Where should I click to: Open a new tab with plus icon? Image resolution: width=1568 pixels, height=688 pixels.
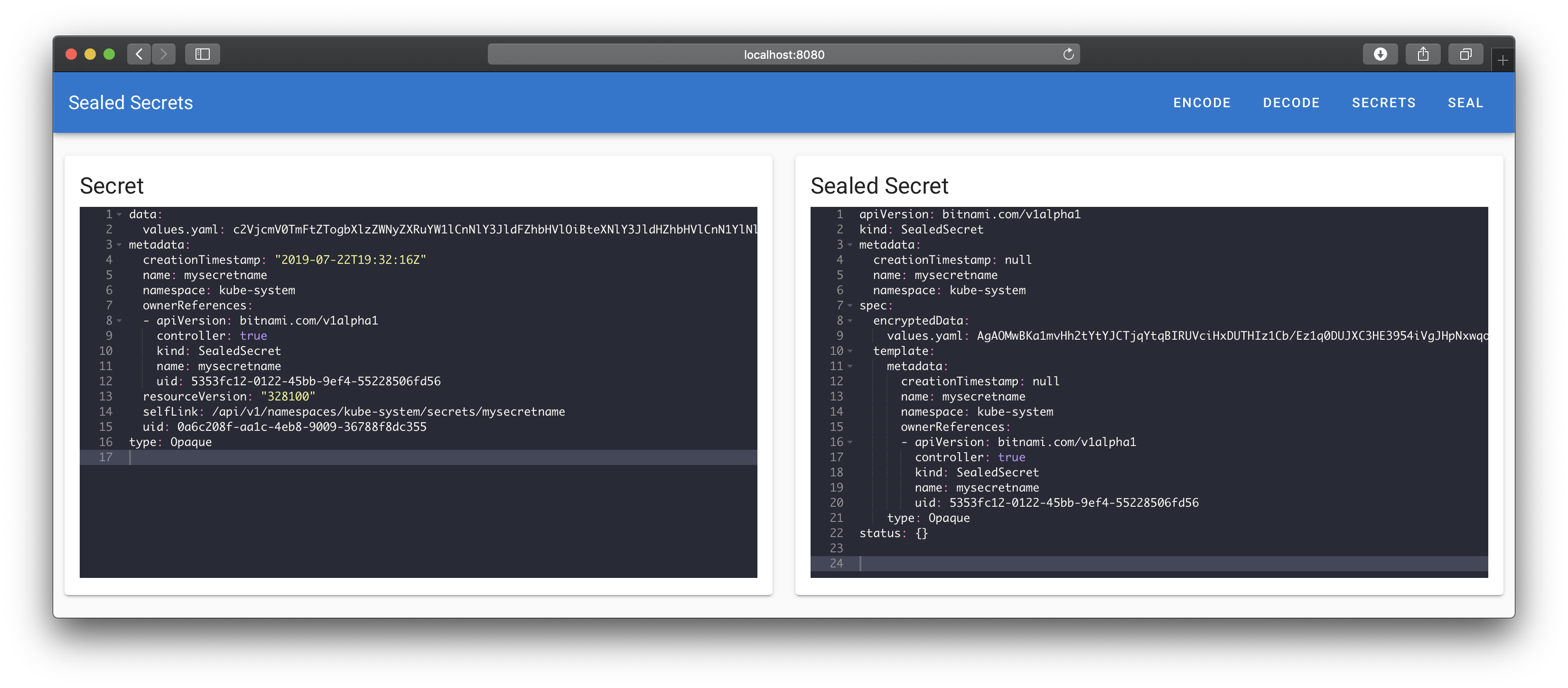[1502, 60]
